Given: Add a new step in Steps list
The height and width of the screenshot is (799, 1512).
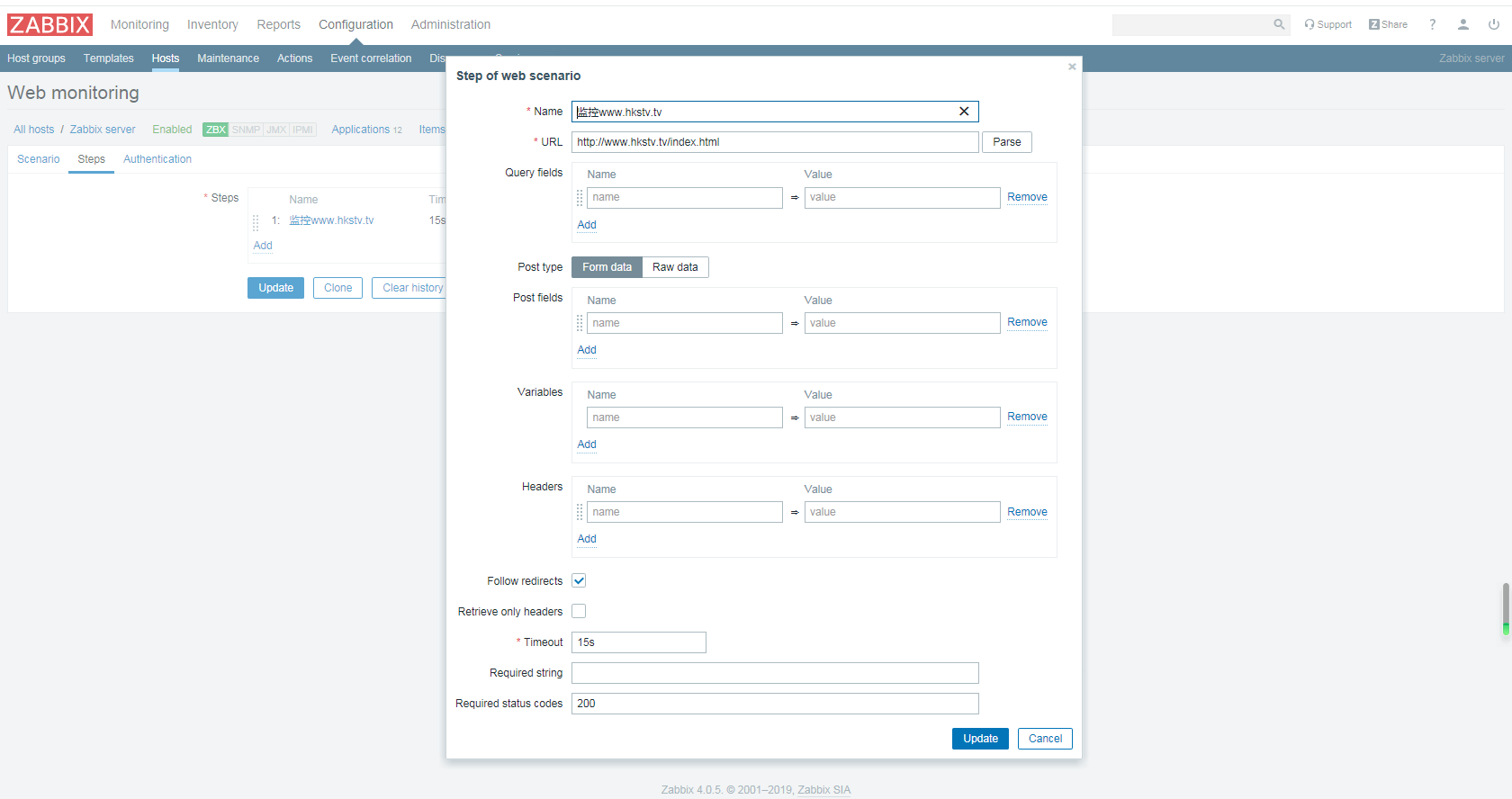Looking at the screenshot, I should pos(263,246).
